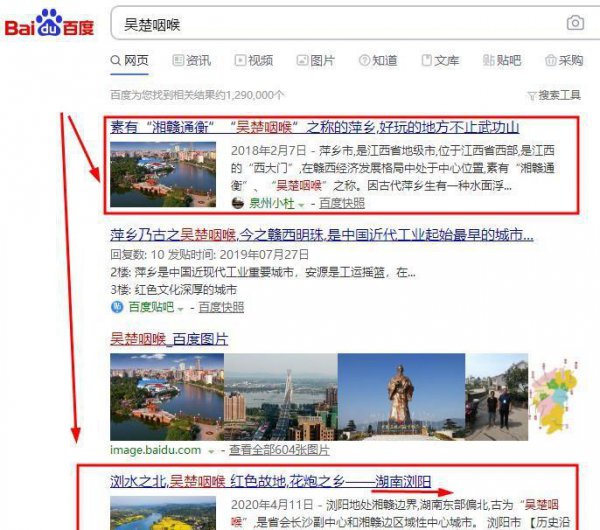600x530 pixels.
Task: Switch to the 资讯 tab
Action: coord(191,60)
